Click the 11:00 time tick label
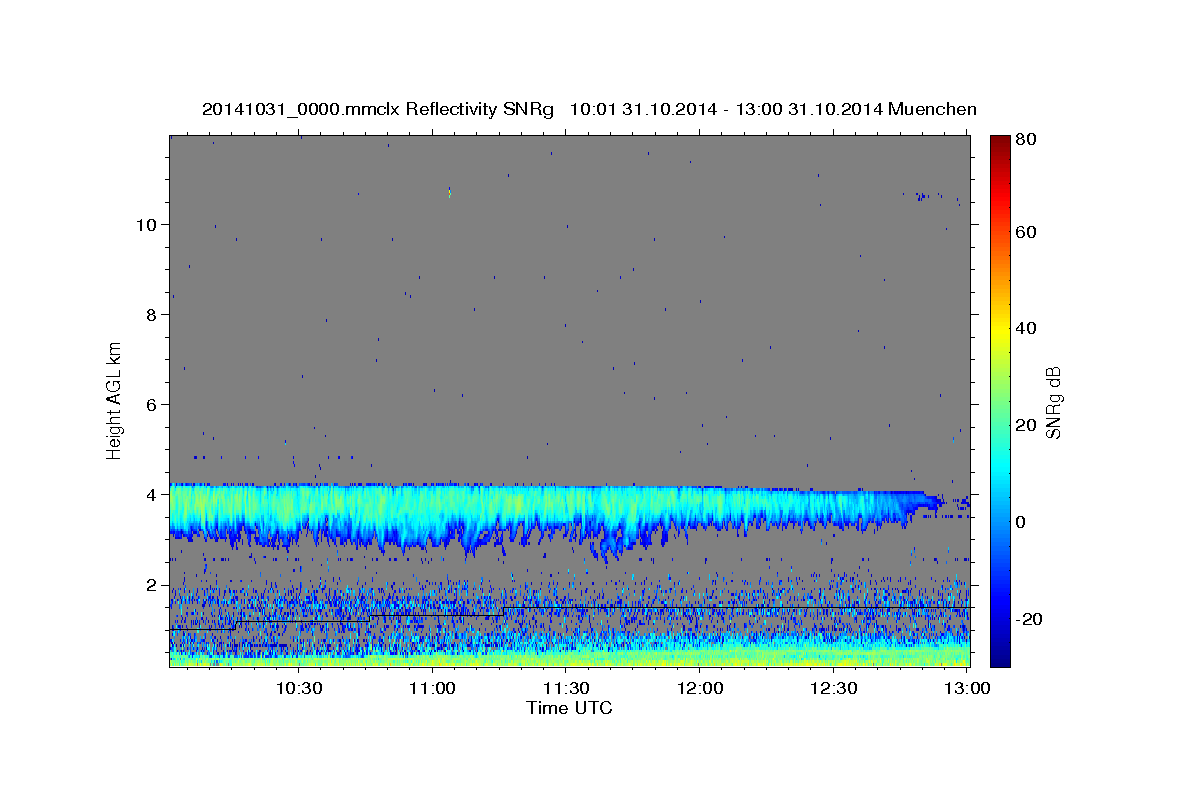1200x800 pixels. tap(433, 688)
